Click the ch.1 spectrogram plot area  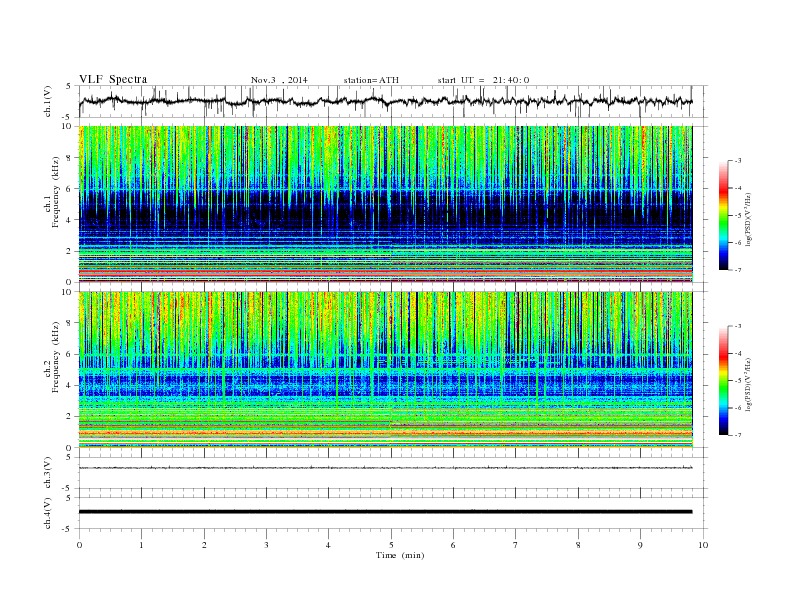(x=385, y=204)
